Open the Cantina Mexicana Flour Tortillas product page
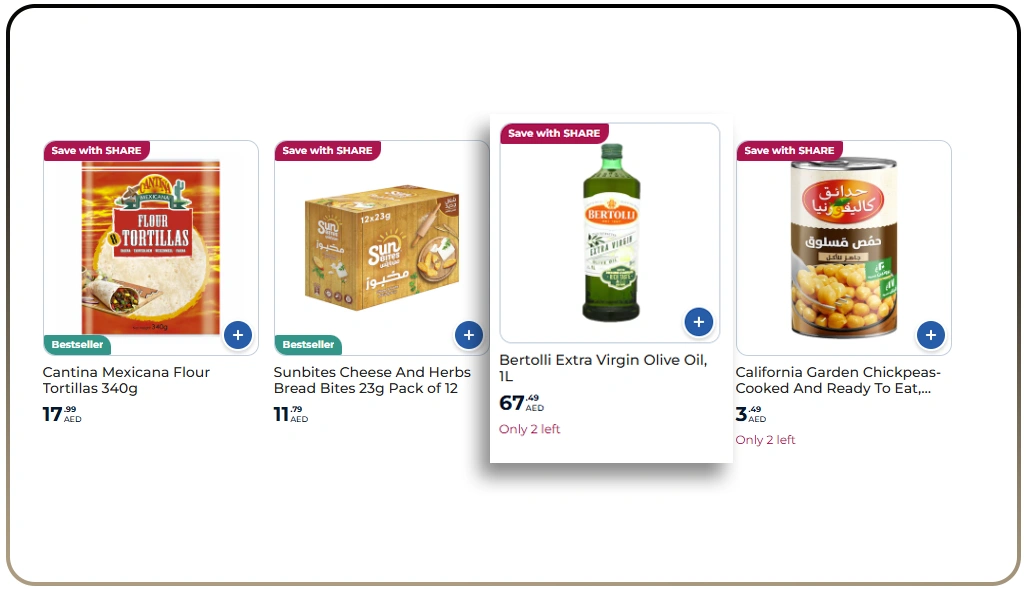The image size is (1026, 589). [x=125, y=380]
